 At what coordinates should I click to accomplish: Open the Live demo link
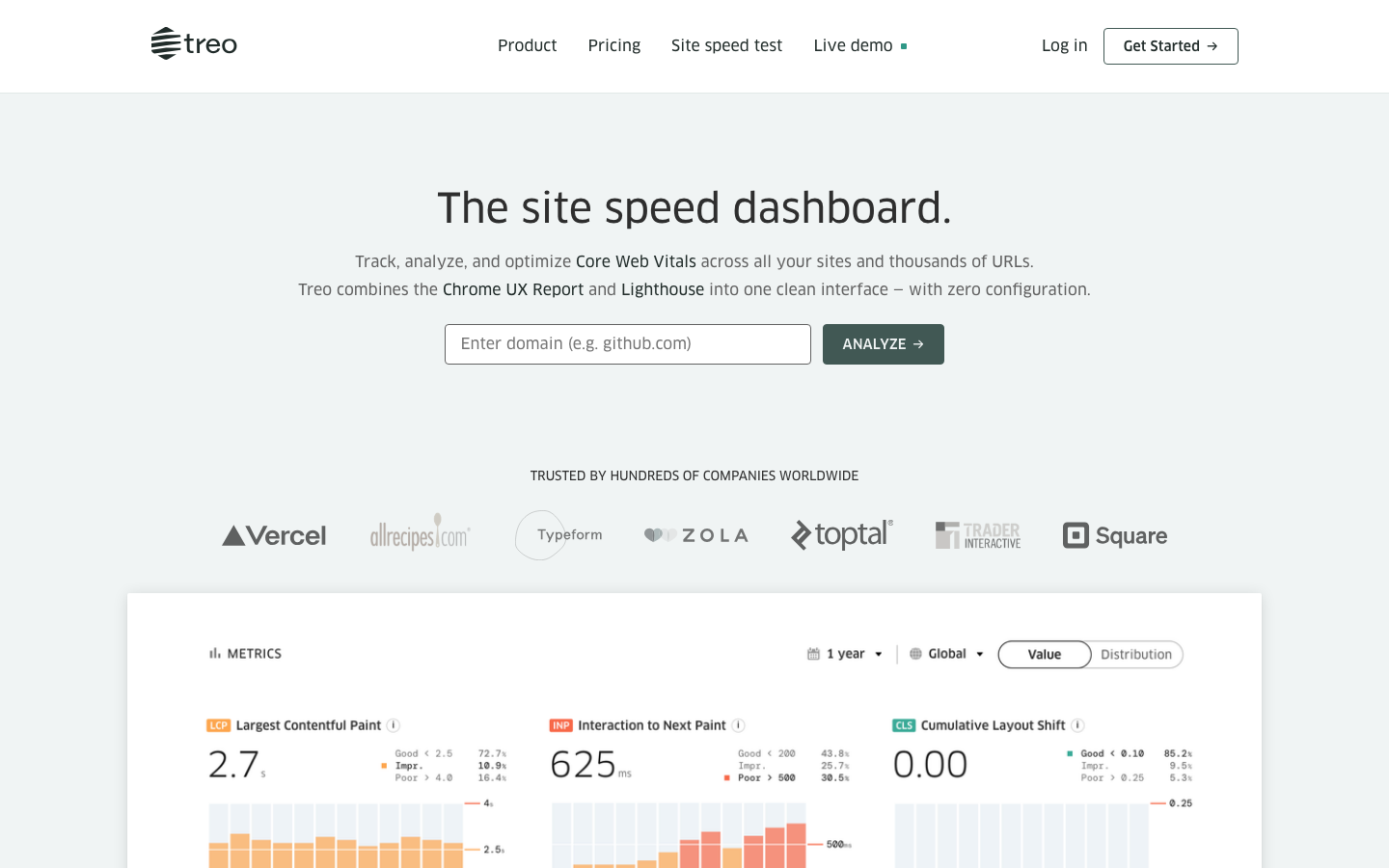860,45
